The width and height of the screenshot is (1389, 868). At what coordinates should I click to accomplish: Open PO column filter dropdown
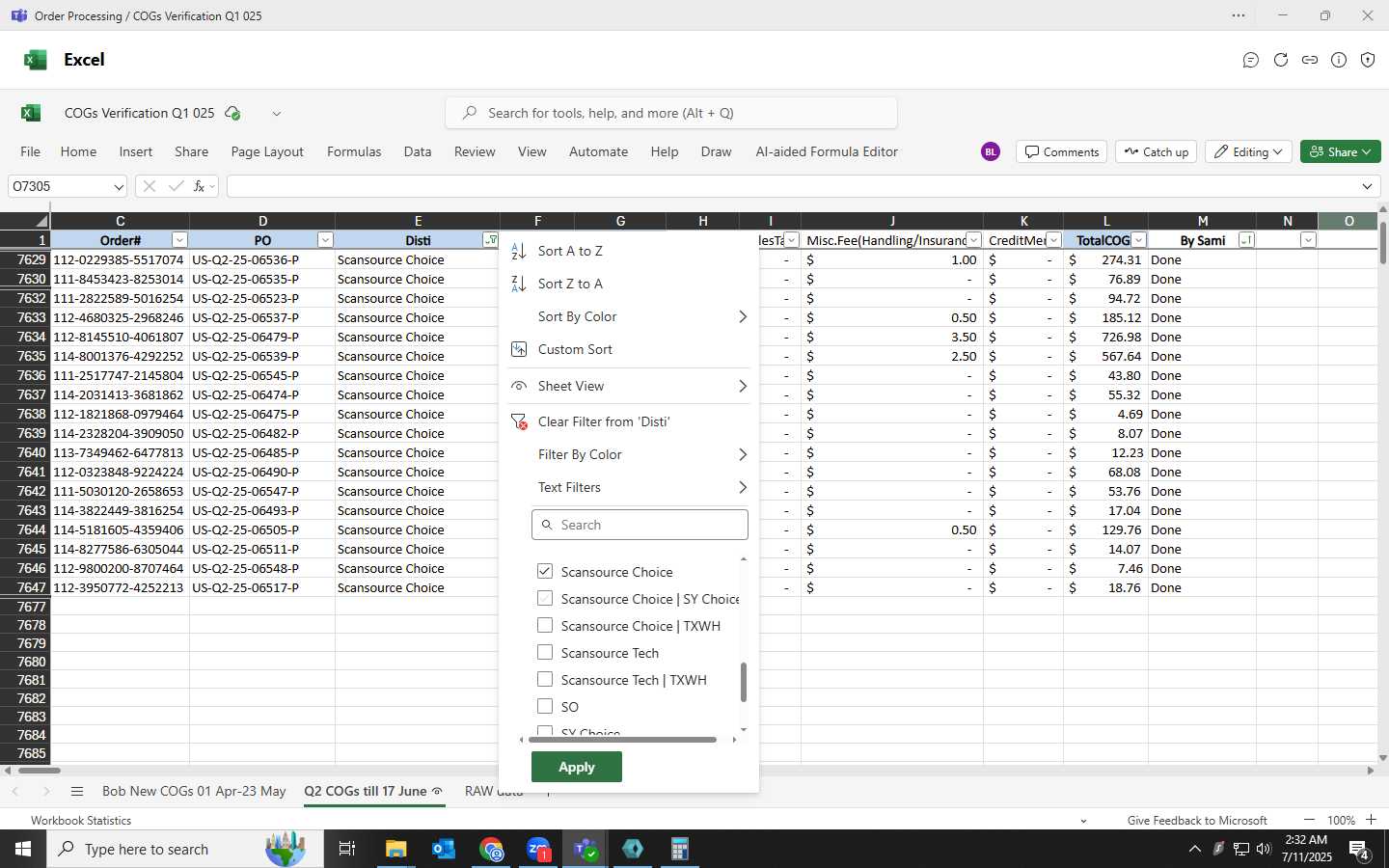[x=325, y=240]
